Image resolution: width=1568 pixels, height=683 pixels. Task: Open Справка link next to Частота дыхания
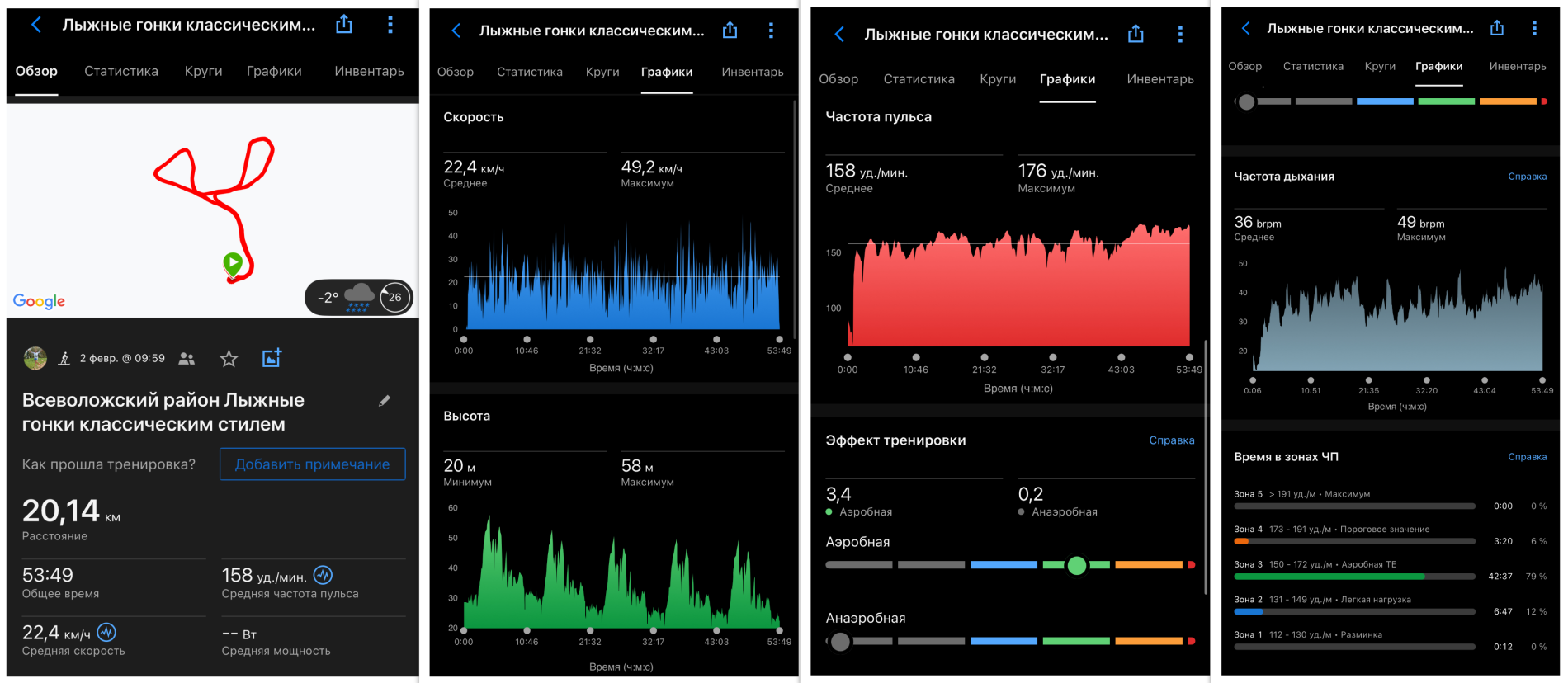[x=1528, y=176]
